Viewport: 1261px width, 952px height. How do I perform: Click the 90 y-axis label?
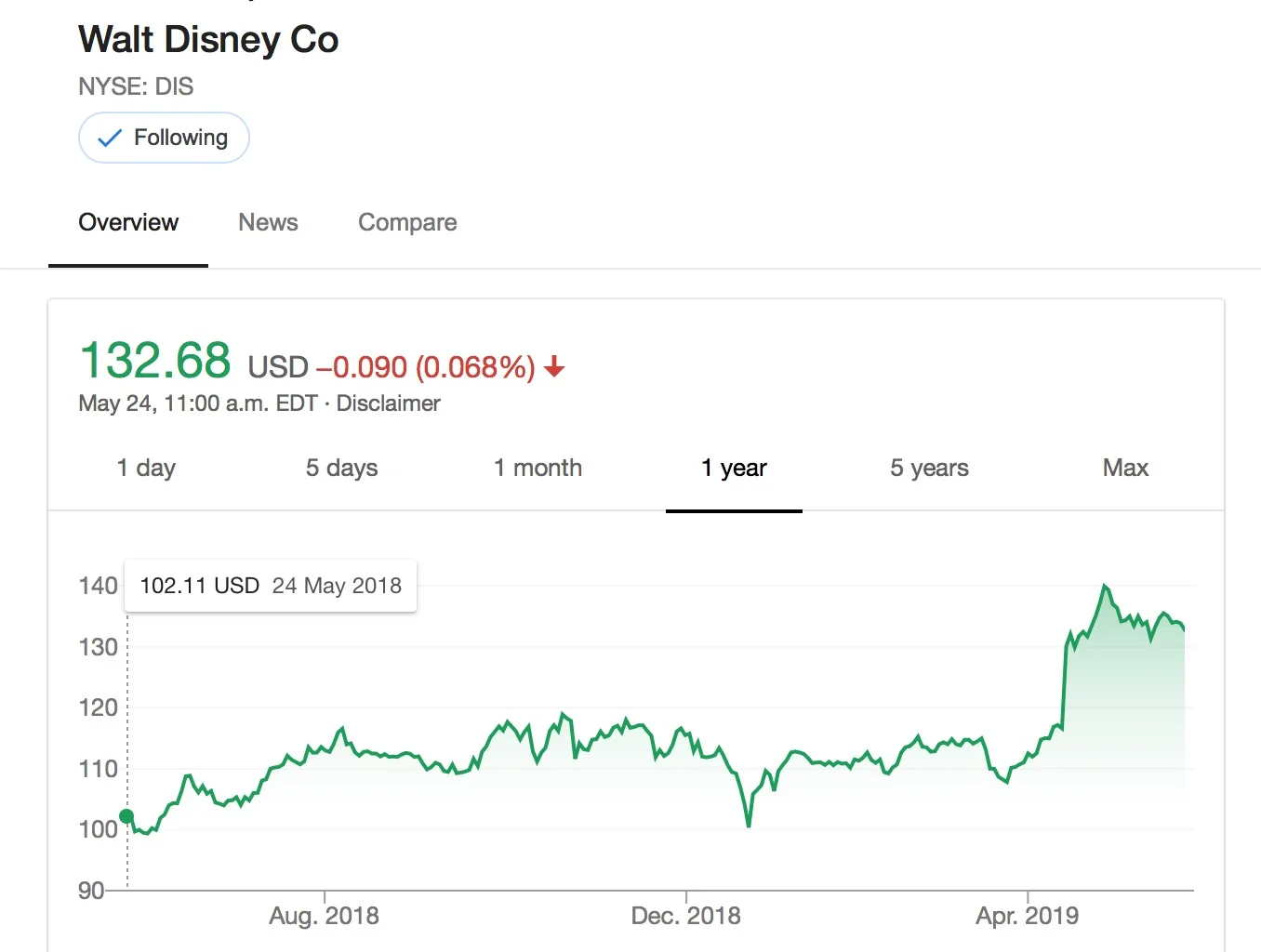tap(91, 891)
